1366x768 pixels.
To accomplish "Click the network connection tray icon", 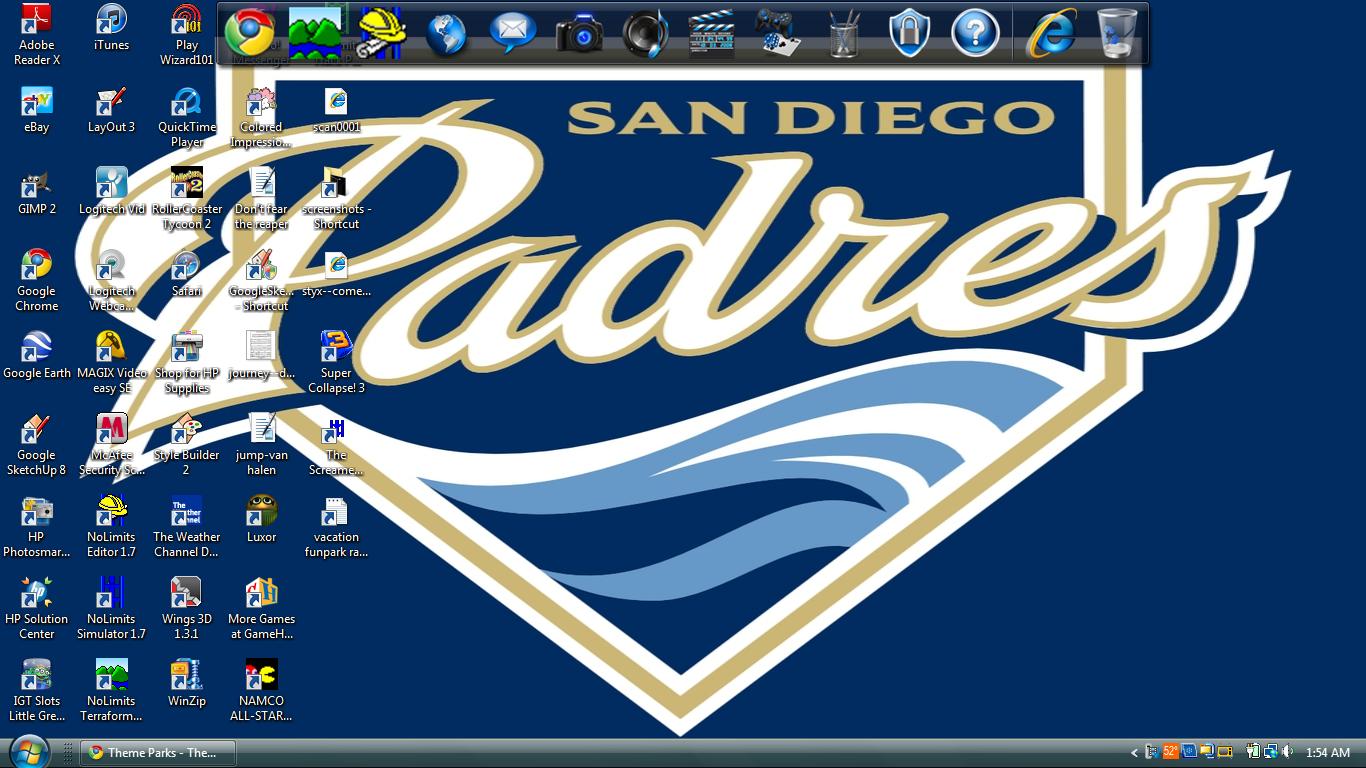I will 1270,752.
